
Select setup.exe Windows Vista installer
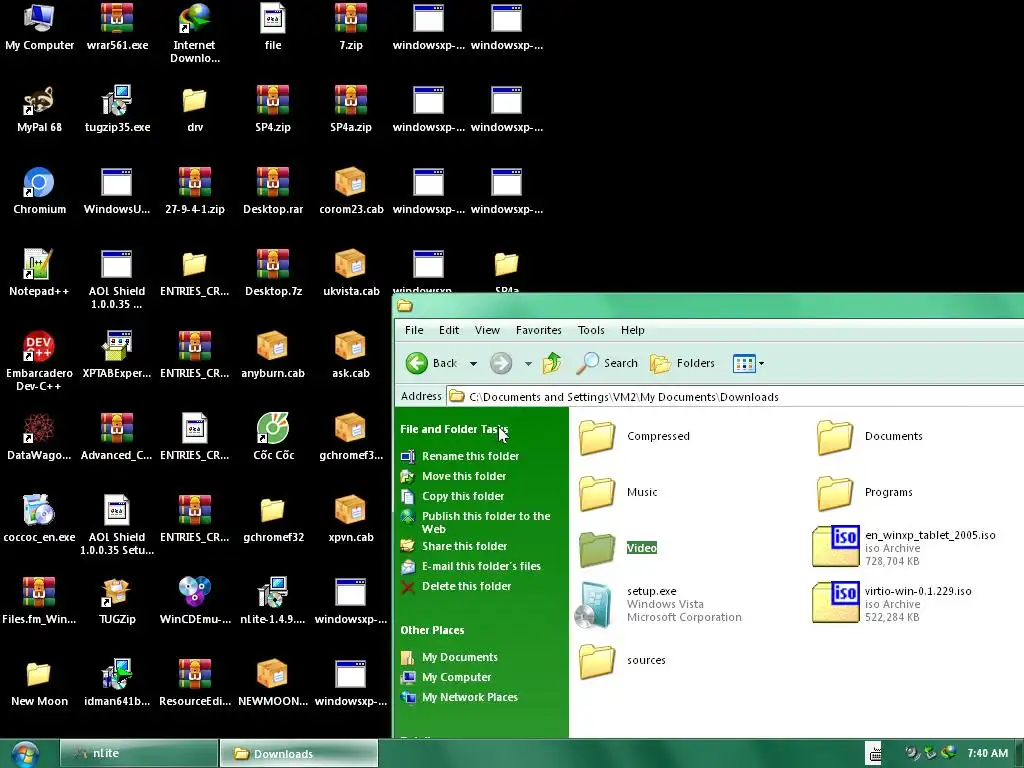pyautogui.click(x=658, y=604)
